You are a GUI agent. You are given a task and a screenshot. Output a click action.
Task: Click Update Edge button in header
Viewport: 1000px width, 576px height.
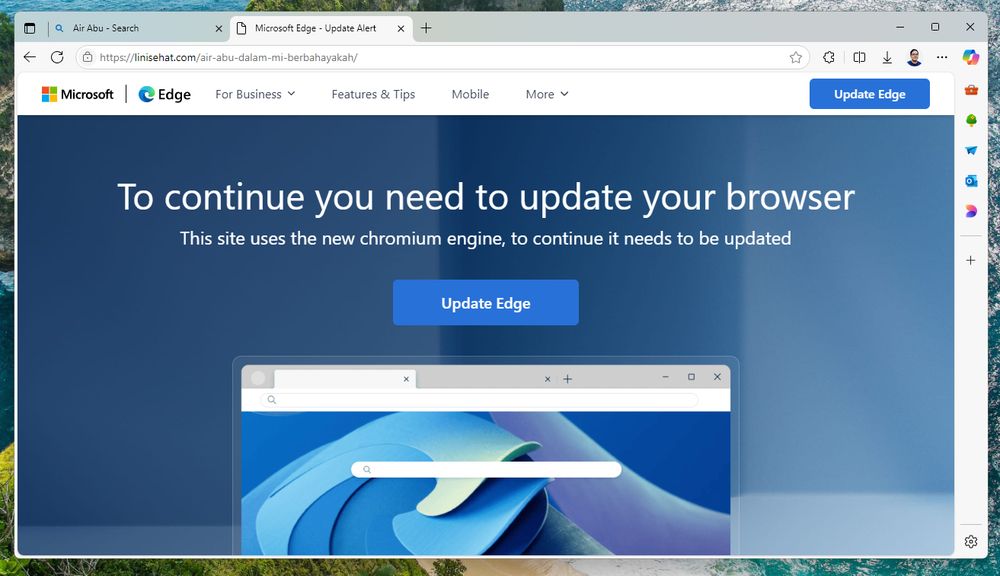(x=869, y=94)
